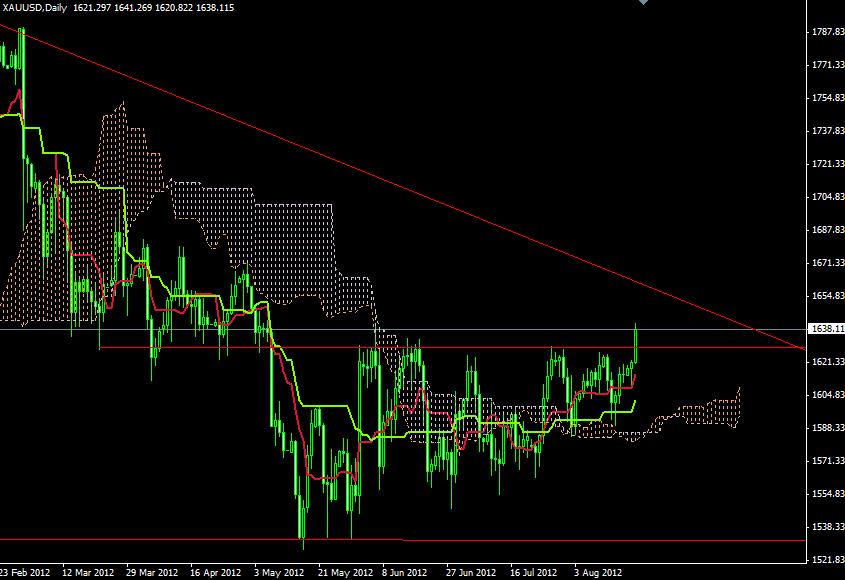
Task: Click the 29 Mar 2012 date label
Action: 152,572
